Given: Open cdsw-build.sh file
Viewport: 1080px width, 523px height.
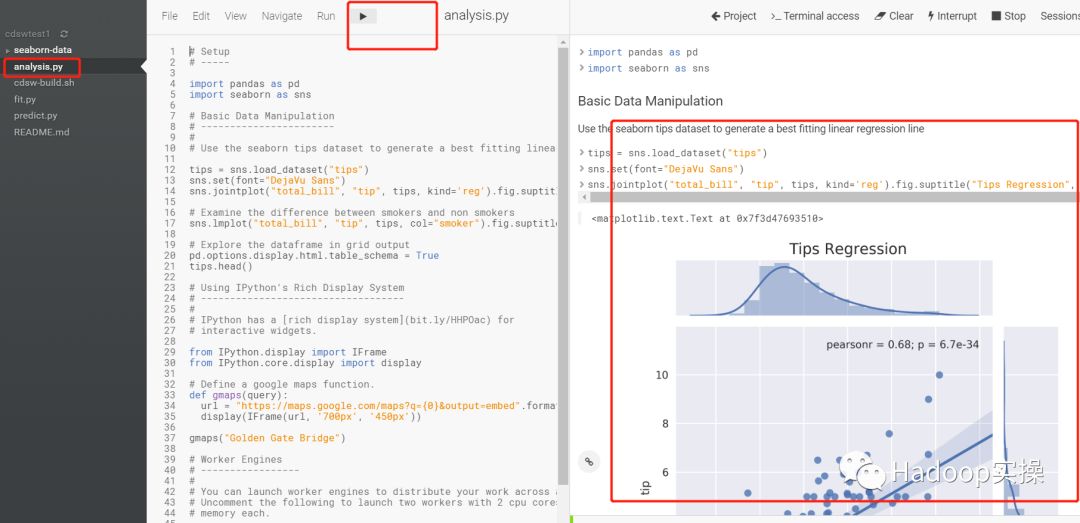Looking at the screenshot, I should point(44,83).
